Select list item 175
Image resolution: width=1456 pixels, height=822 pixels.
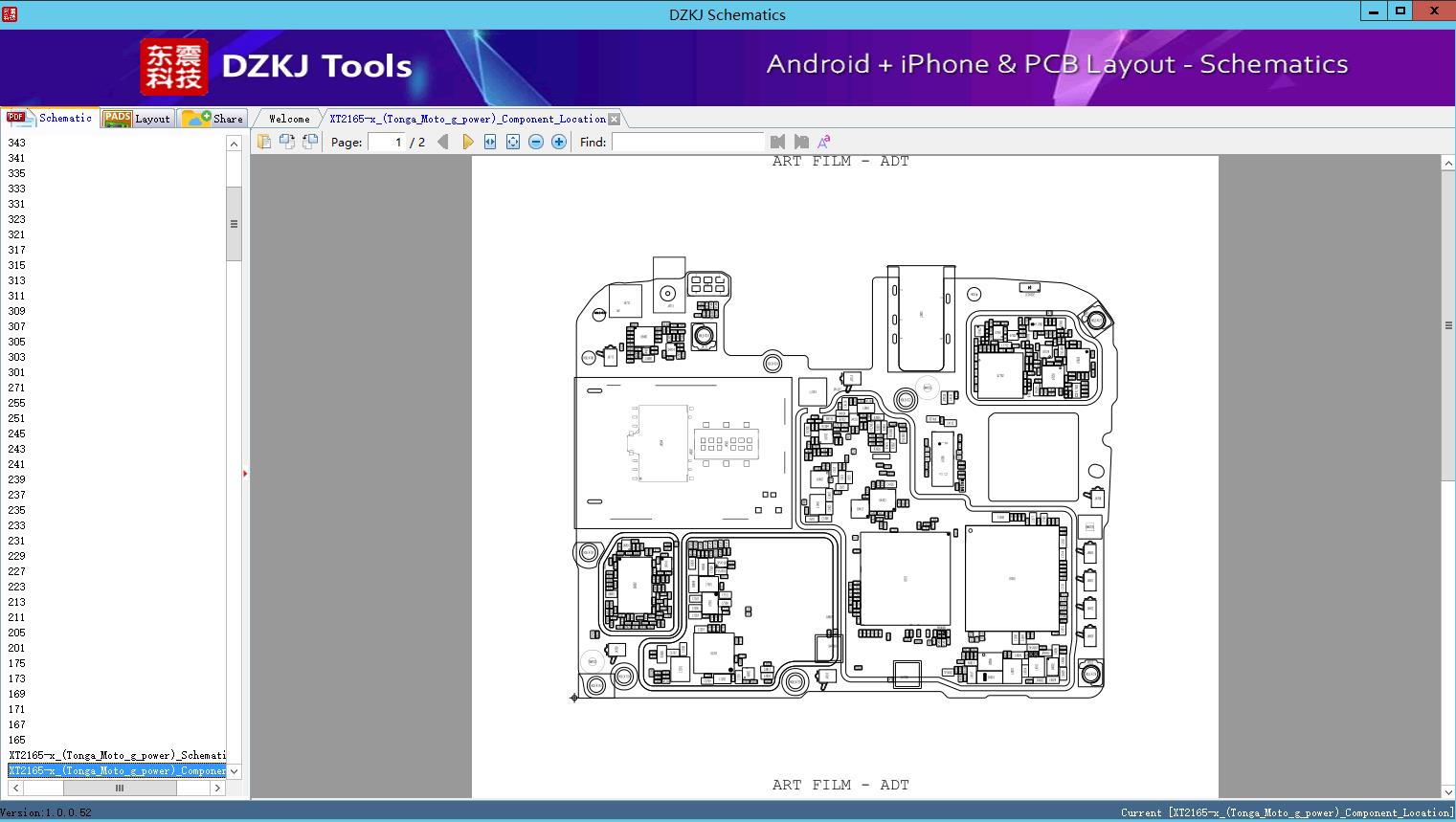point(16,663)
